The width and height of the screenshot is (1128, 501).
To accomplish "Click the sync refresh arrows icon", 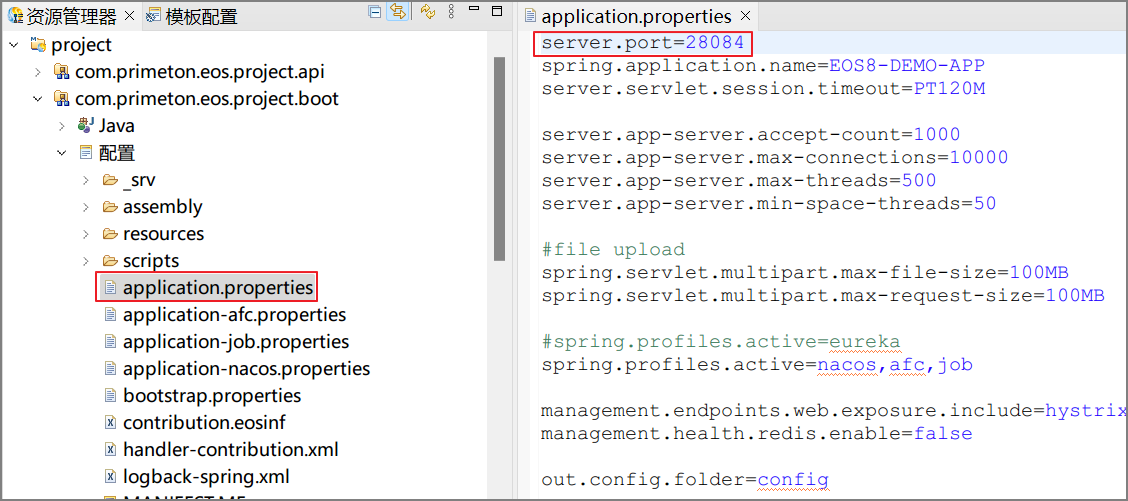I will 428,12.
